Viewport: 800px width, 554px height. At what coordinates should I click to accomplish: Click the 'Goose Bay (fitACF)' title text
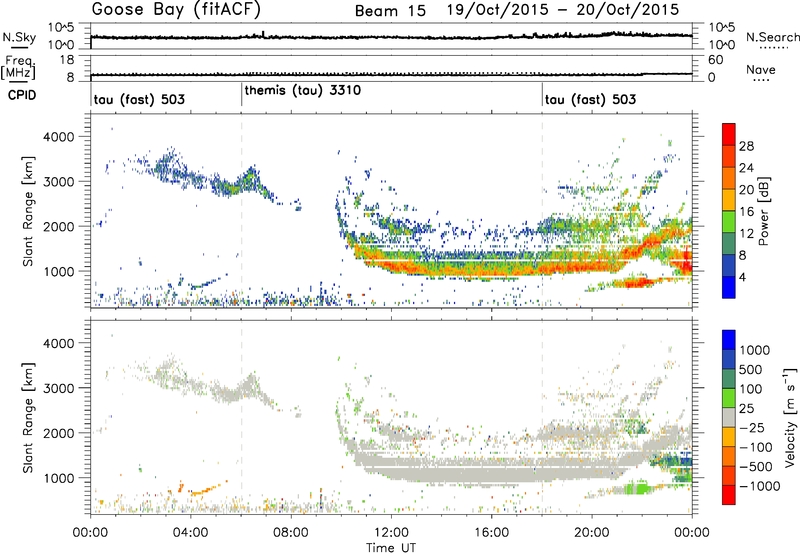pyautogui.click(x=176, y=10)
